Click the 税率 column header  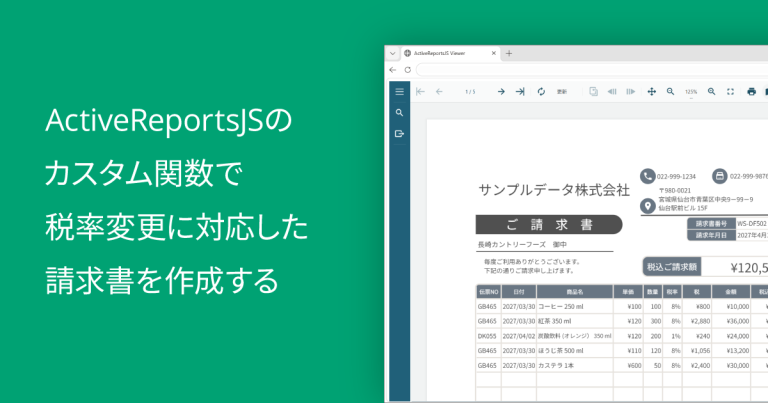coord(672,292)
